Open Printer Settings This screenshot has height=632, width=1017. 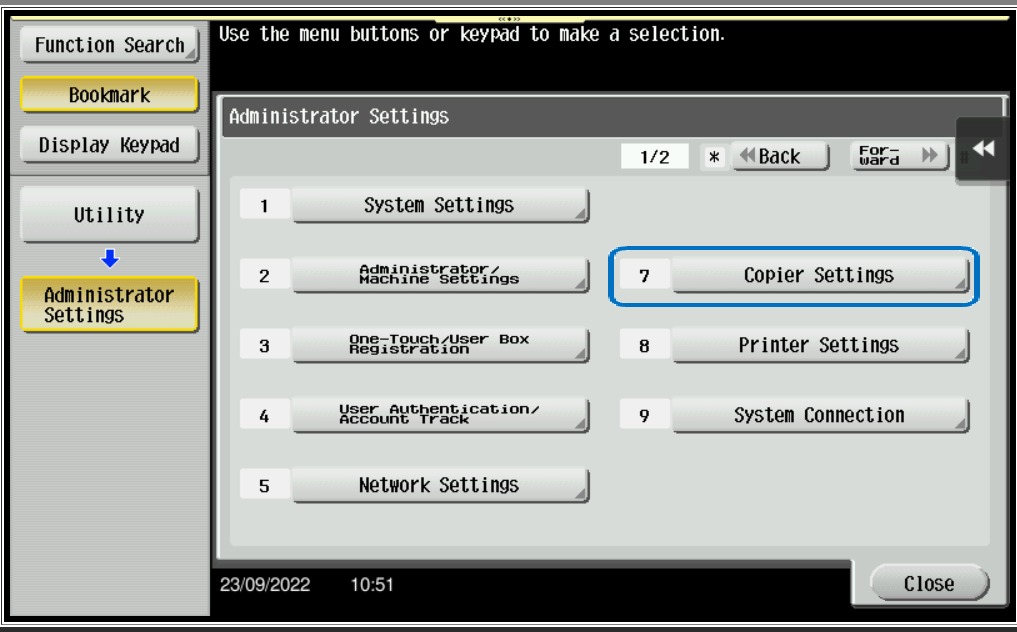pos(819,345)
